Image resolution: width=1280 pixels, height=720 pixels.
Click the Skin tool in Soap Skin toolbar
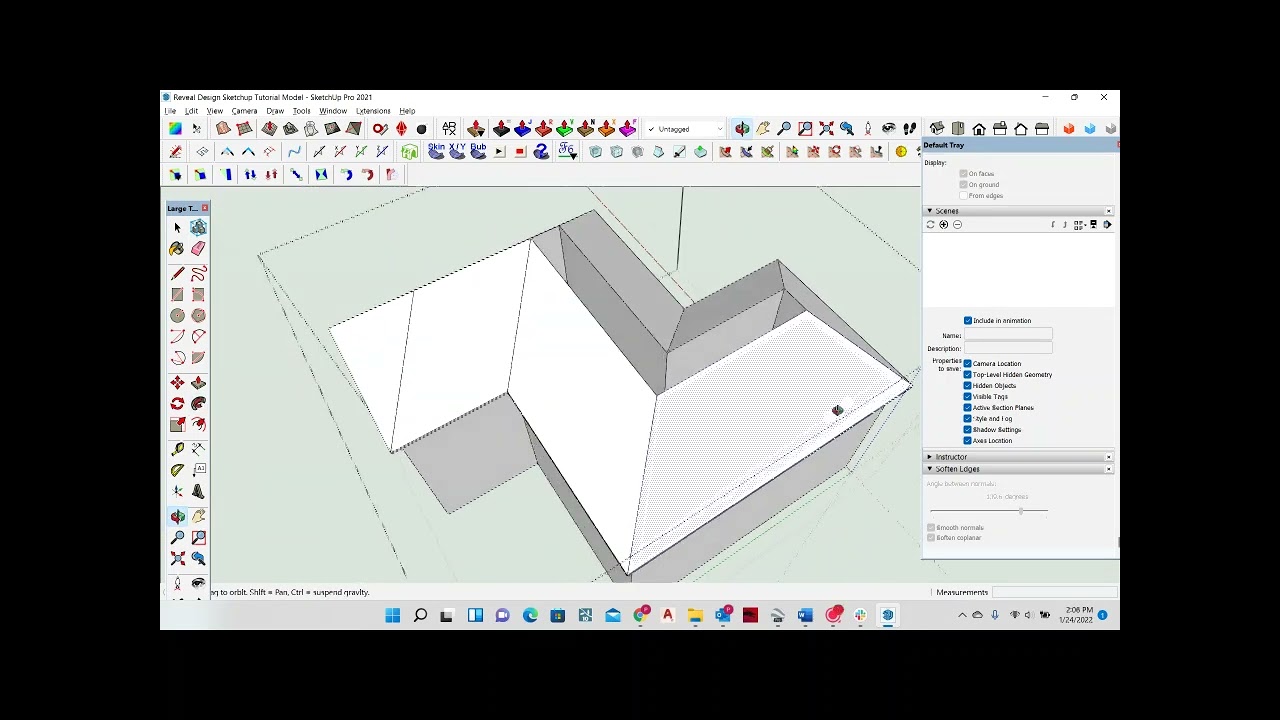[436, 150]
